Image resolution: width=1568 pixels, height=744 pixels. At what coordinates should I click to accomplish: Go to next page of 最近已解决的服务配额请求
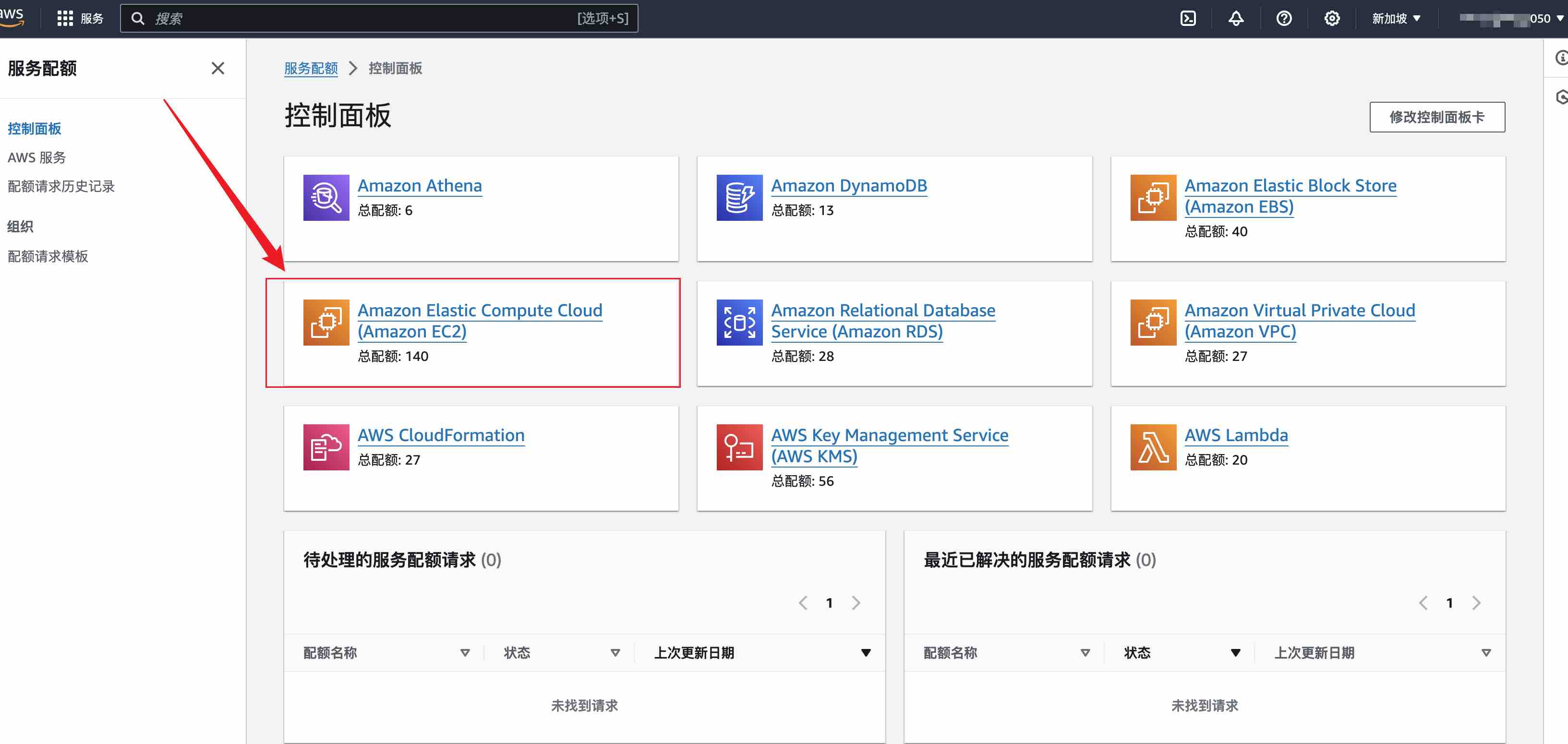point(1476,603)
